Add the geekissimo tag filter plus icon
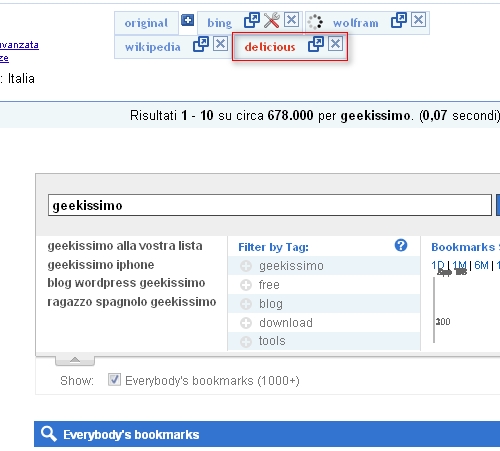The image size is (500, 451). click(246, 266)
